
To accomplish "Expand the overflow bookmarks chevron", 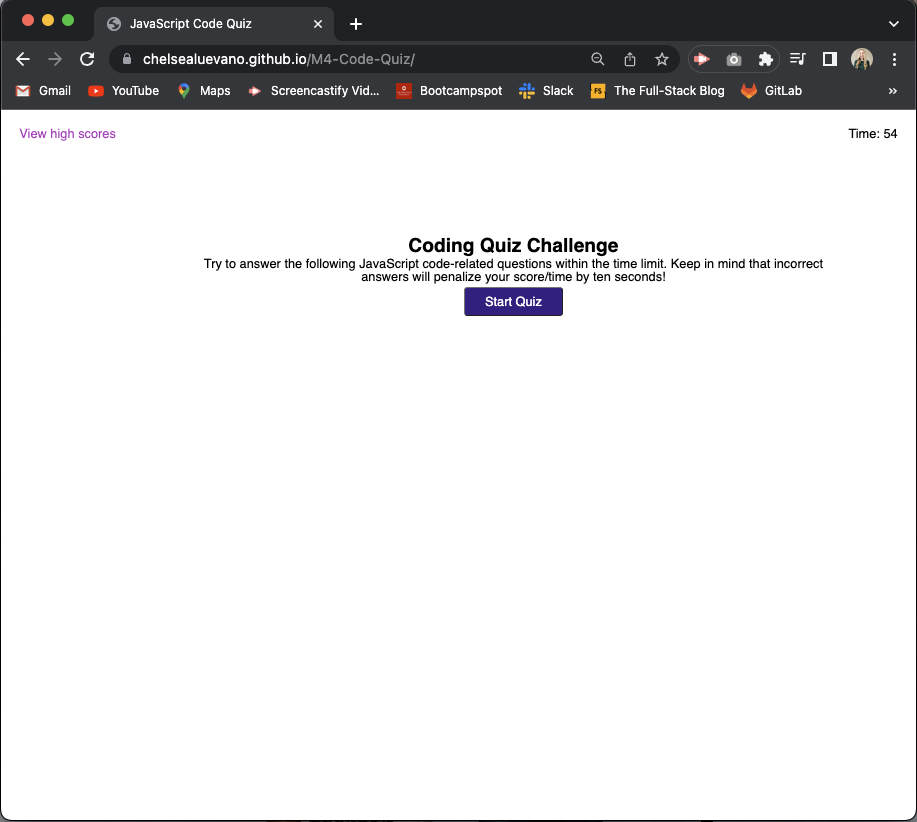I will 893,91.
